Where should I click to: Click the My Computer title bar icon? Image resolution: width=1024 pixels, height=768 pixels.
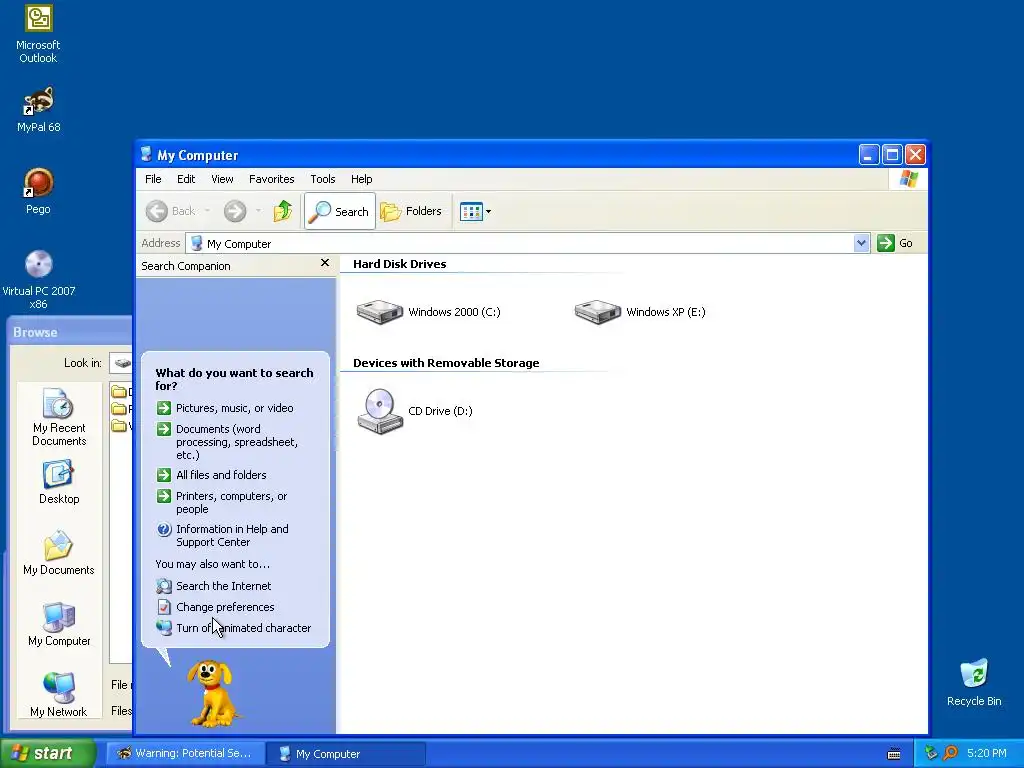coord(146,155)
